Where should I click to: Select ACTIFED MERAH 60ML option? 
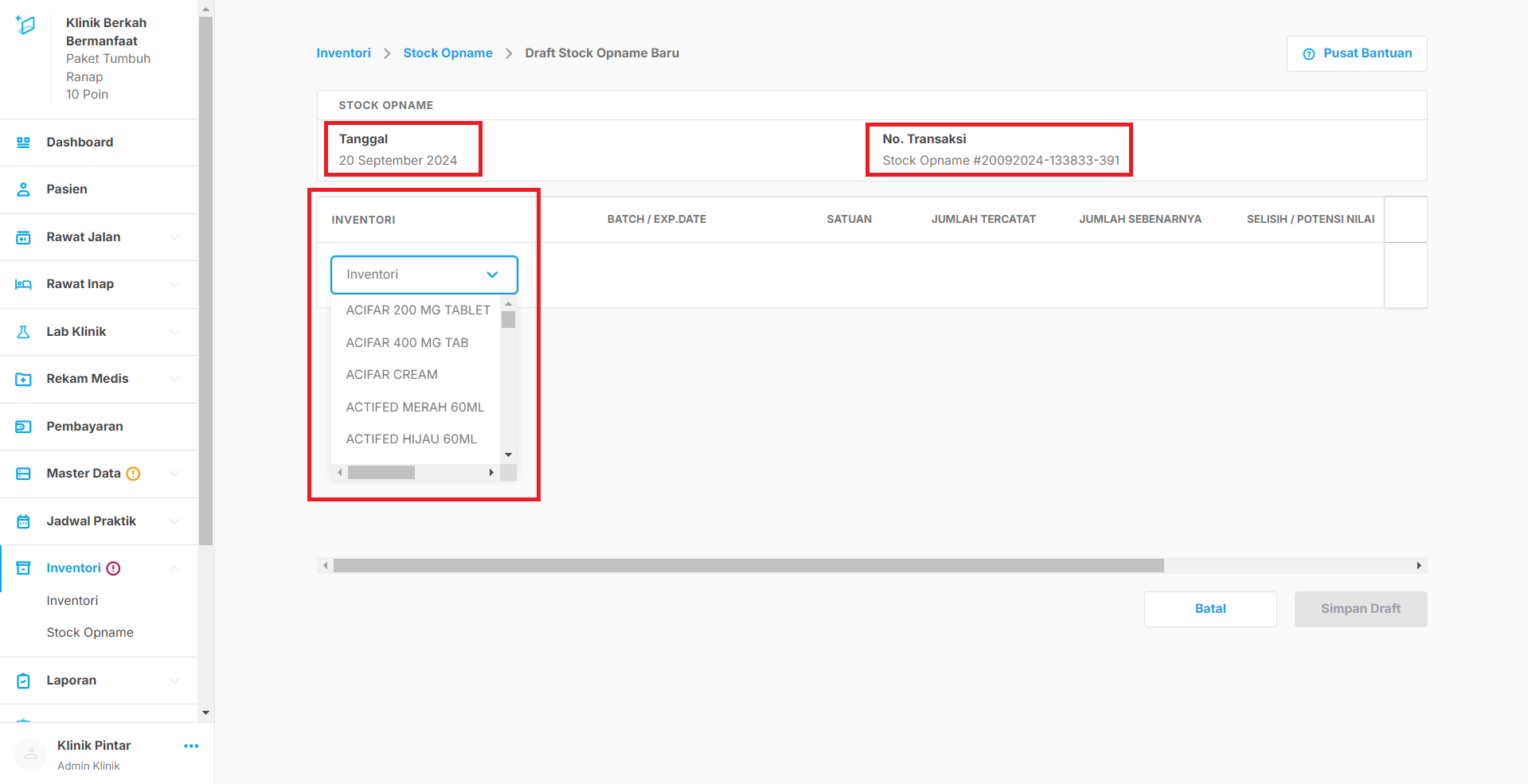click(x=415, y=408)
